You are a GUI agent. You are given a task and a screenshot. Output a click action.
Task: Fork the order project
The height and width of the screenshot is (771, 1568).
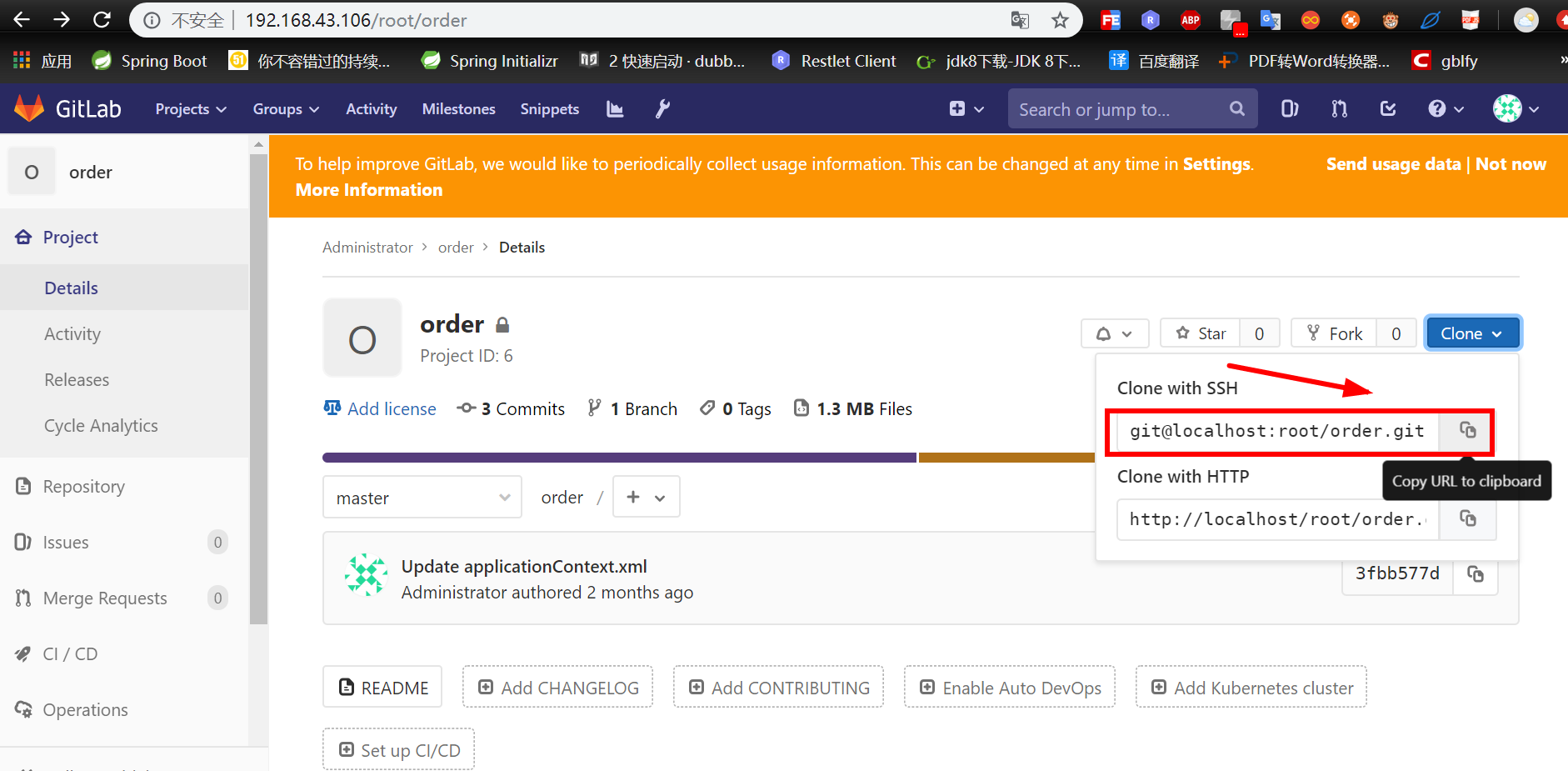(1334, 333)
